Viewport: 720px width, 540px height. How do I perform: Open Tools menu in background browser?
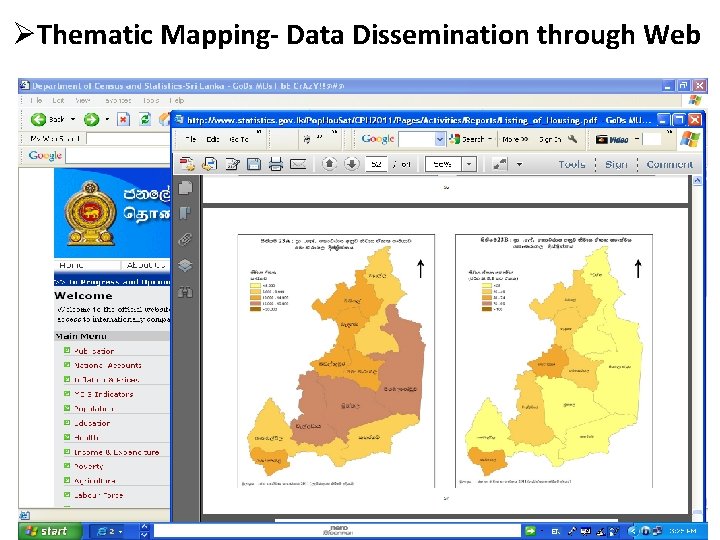click(151, 100)
